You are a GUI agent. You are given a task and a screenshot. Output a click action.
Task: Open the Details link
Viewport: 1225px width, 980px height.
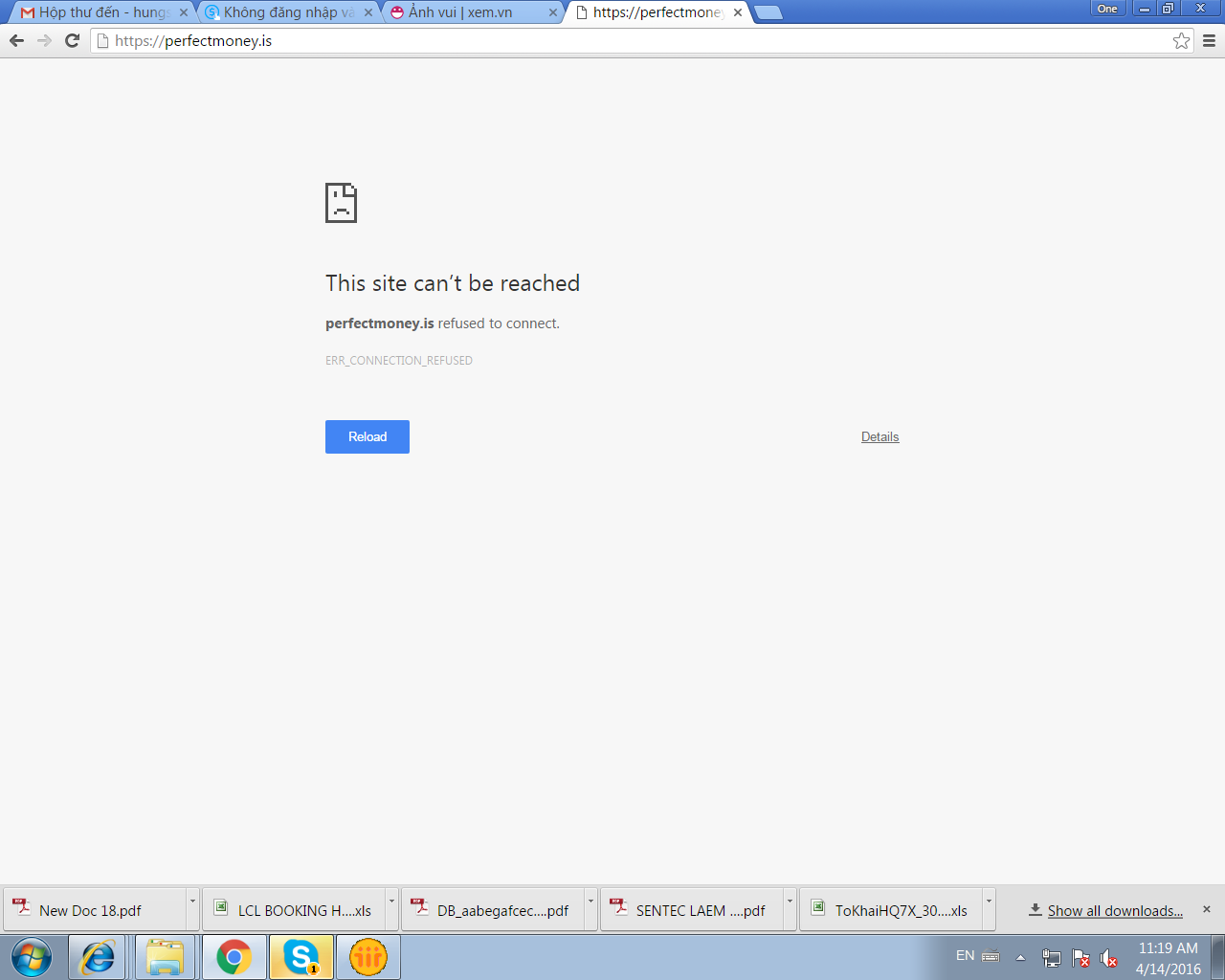[x=880, y=436]
